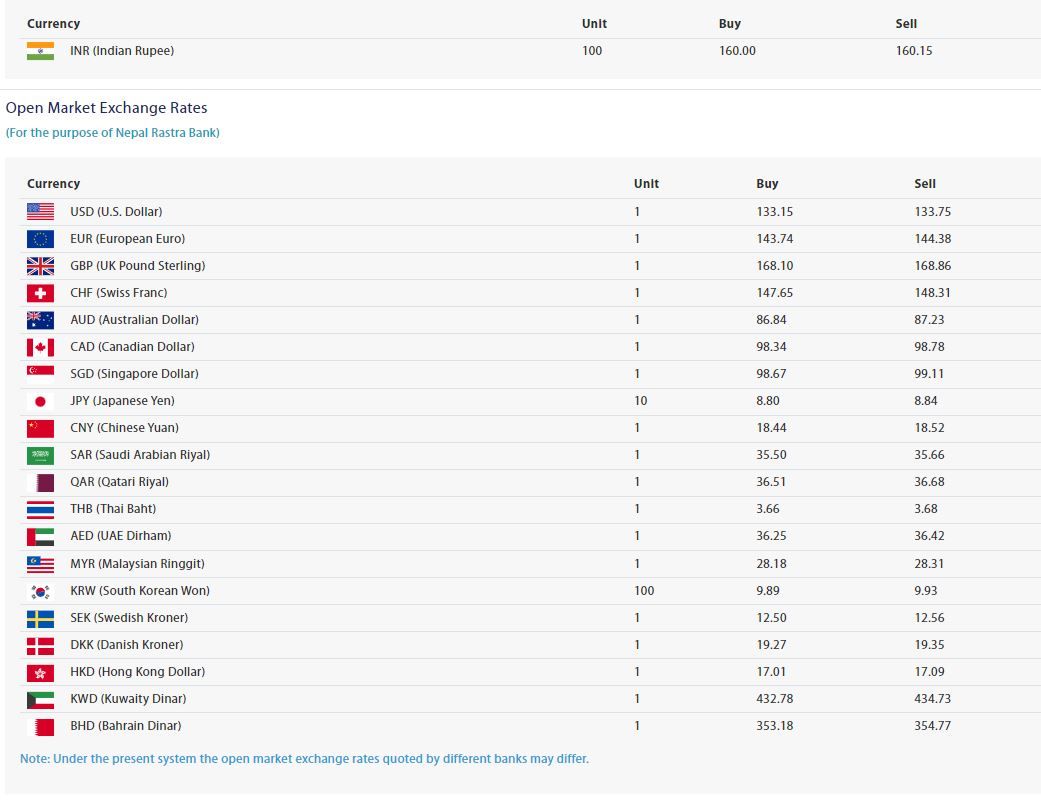Click the USD (U.S. Dollar) currency label
This screenshot has width=1041, height=800.
116,212
